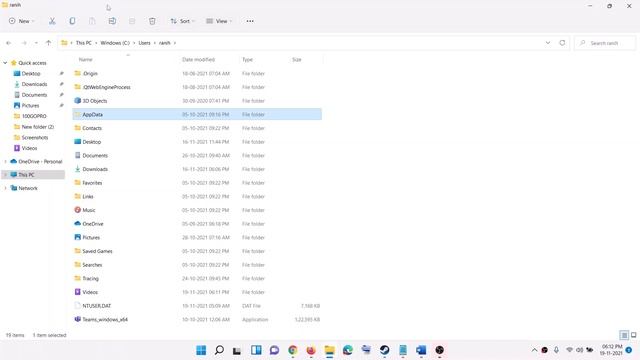Show hidden system tray icons
The image size is (640, 360).
534,350
